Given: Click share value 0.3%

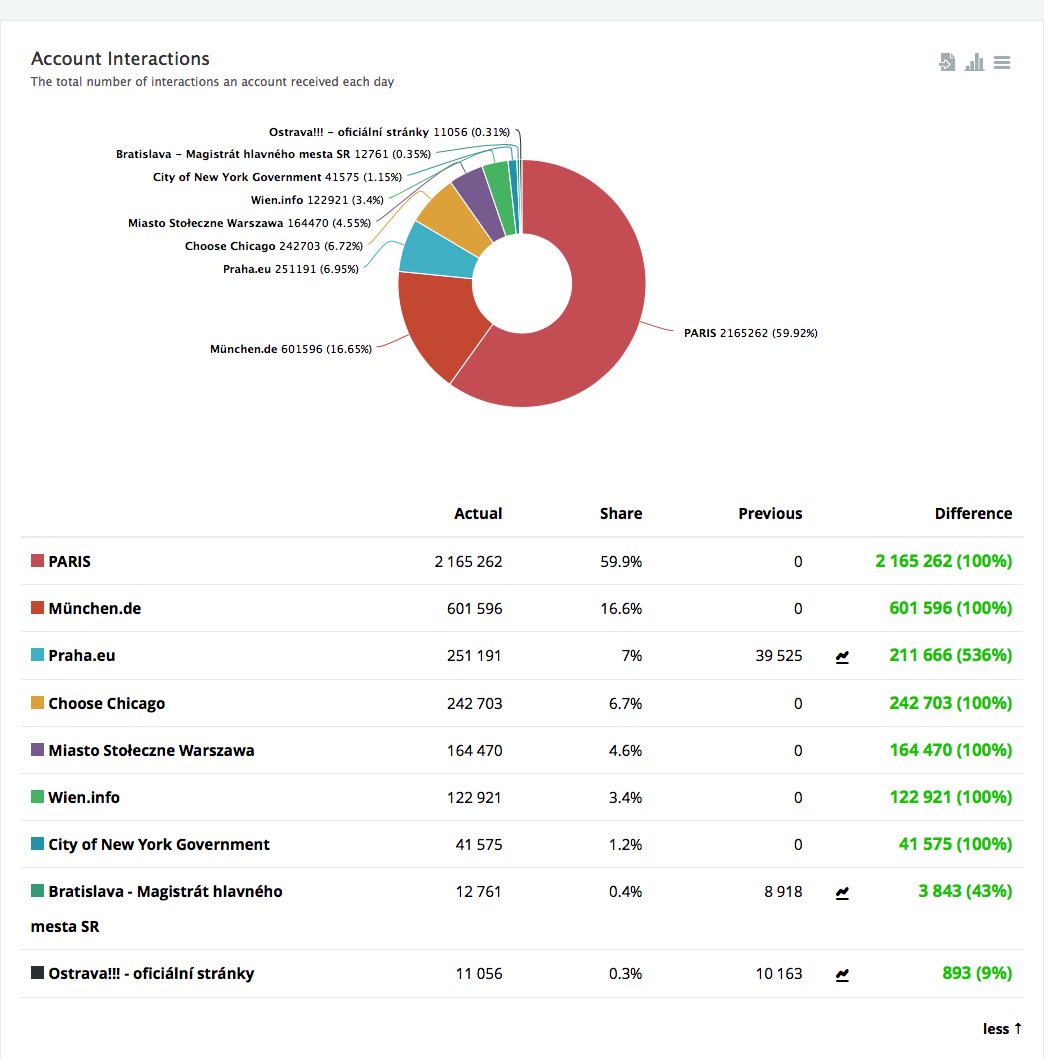Looking at the screenshot, I should [625, 974].
